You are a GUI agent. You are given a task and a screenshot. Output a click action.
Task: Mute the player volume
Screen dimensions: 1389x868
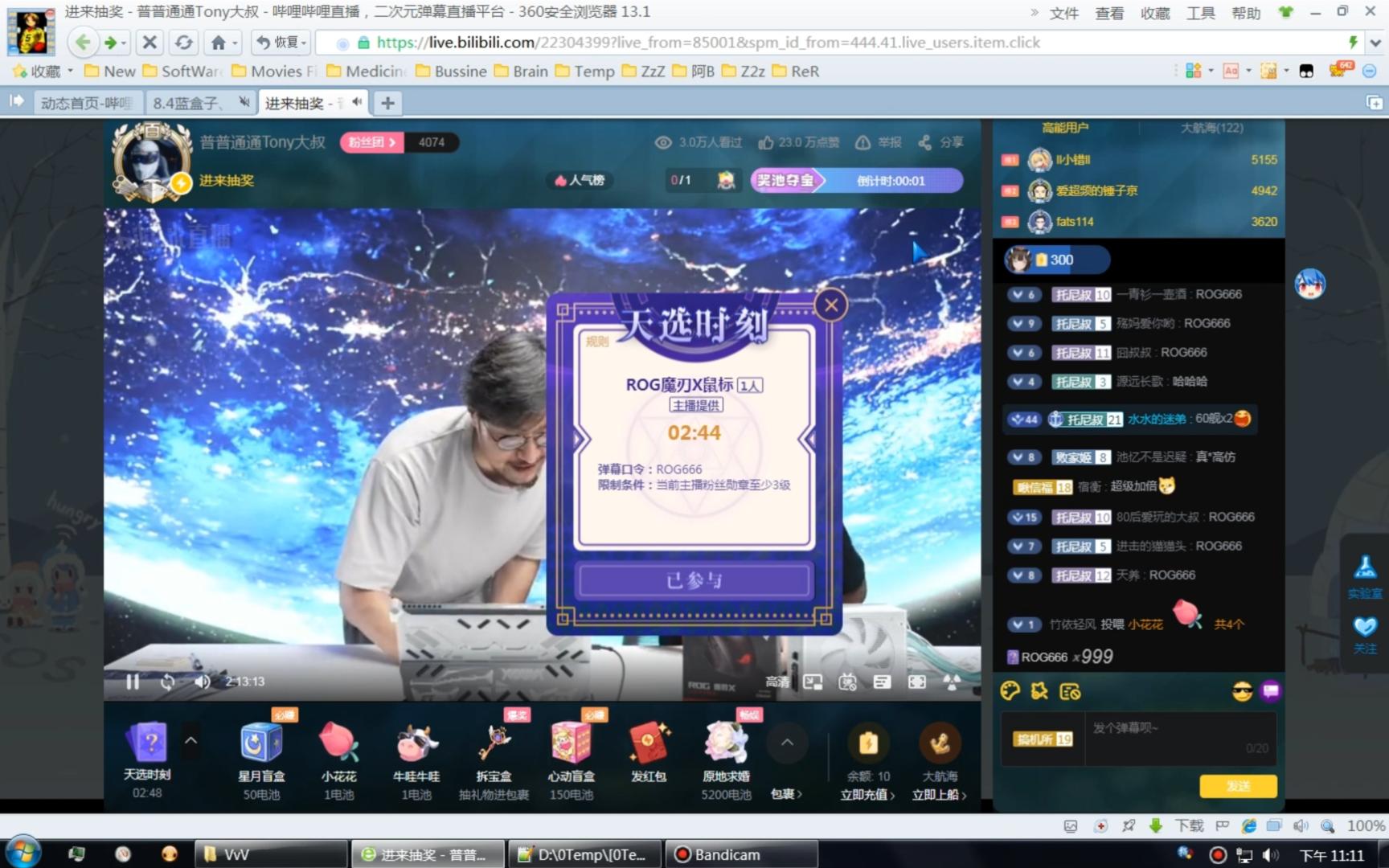[202, 682]
